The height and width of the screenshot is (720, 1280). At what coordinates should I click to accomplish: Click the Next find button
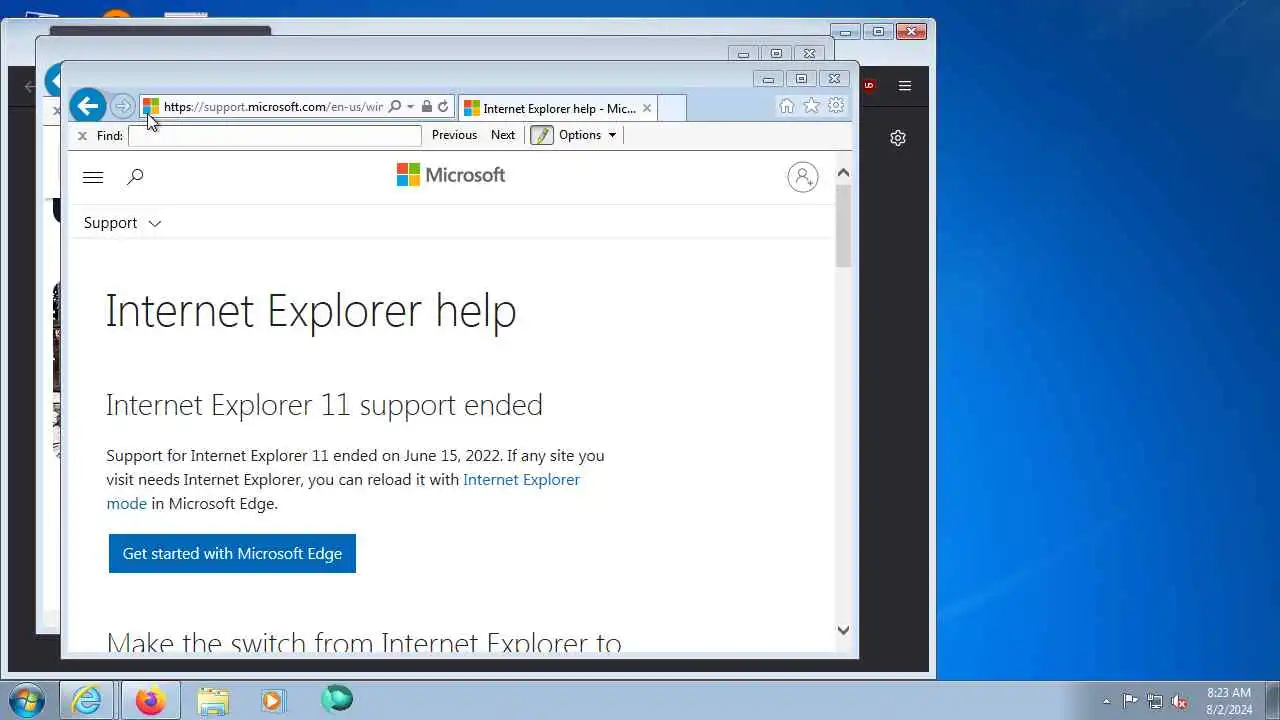pos(503,135)
